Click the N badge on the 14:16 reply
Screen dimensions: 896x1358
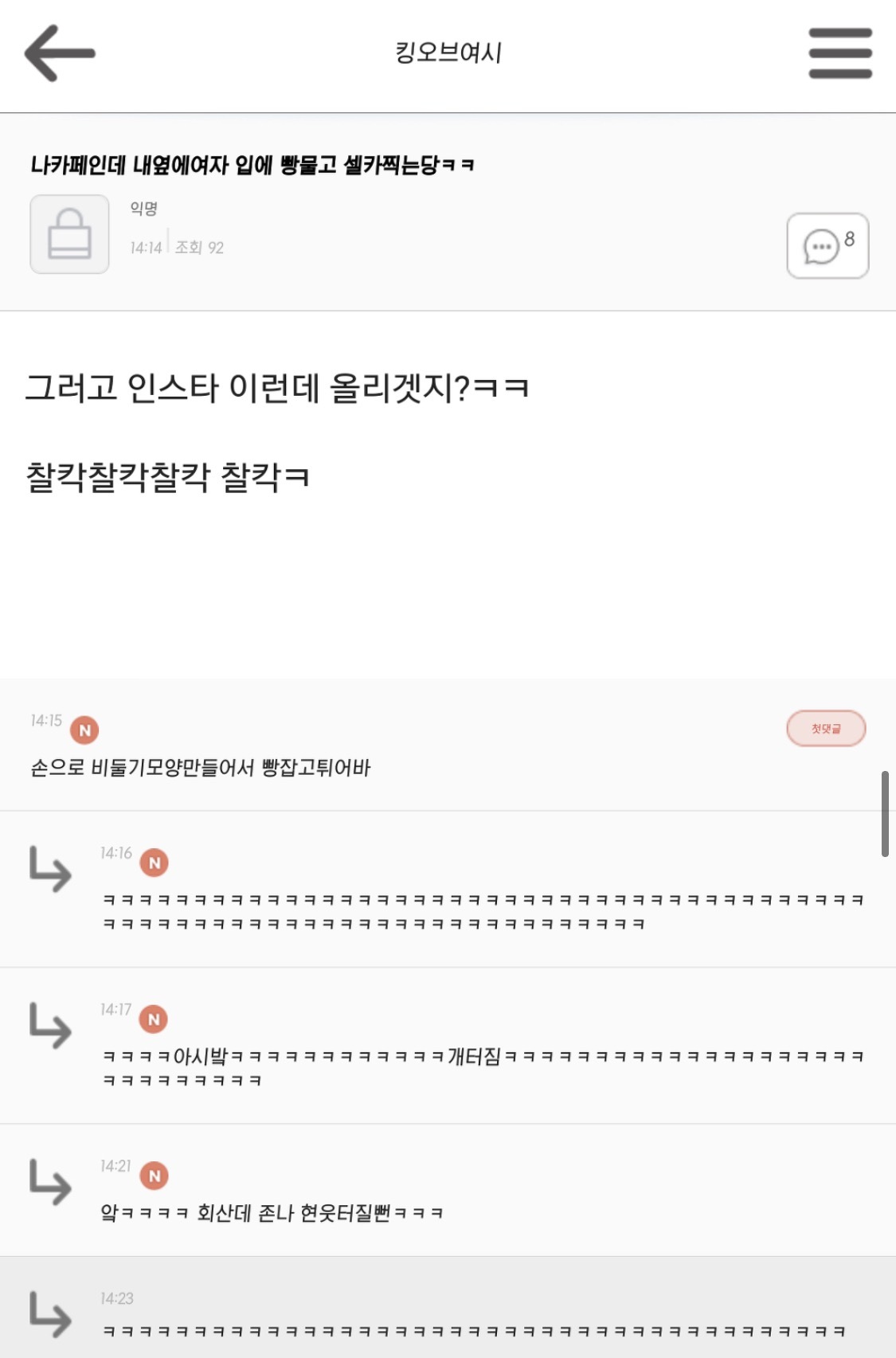coord(155,863)
